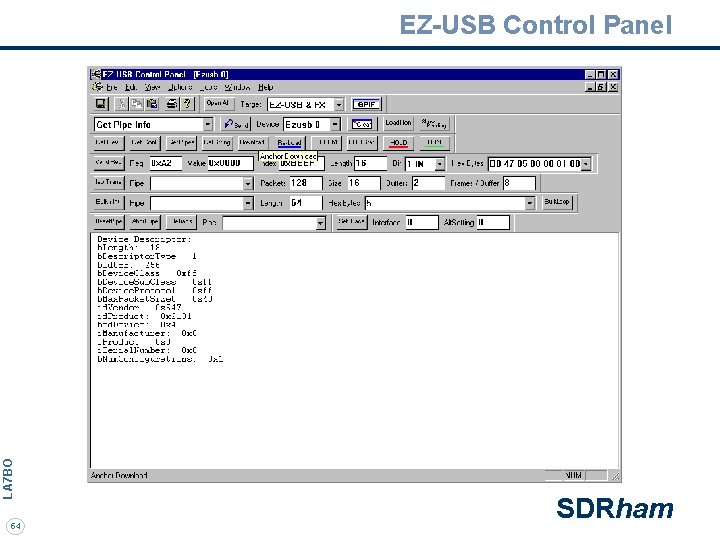720x540 pixels.
Task: Click the Value field showing 0x0000
Action: (230, 164)
